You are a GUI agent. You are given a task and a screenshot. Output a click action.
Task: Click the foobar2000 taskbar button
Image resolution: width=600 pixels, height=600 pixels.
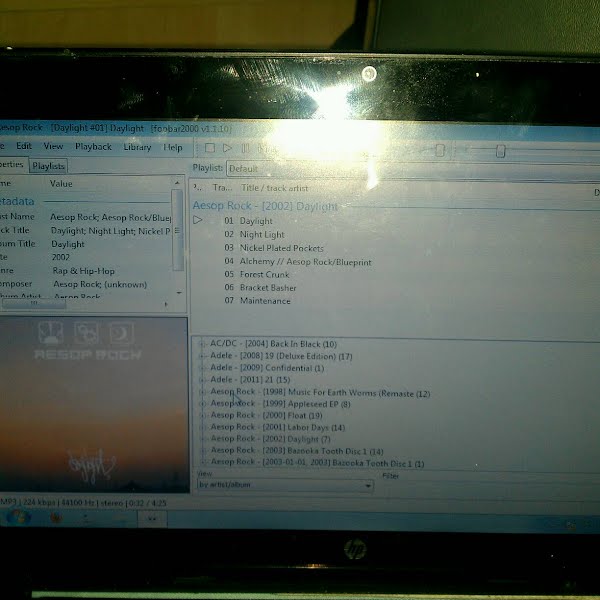pyautogui.click(x=152, y=518)
